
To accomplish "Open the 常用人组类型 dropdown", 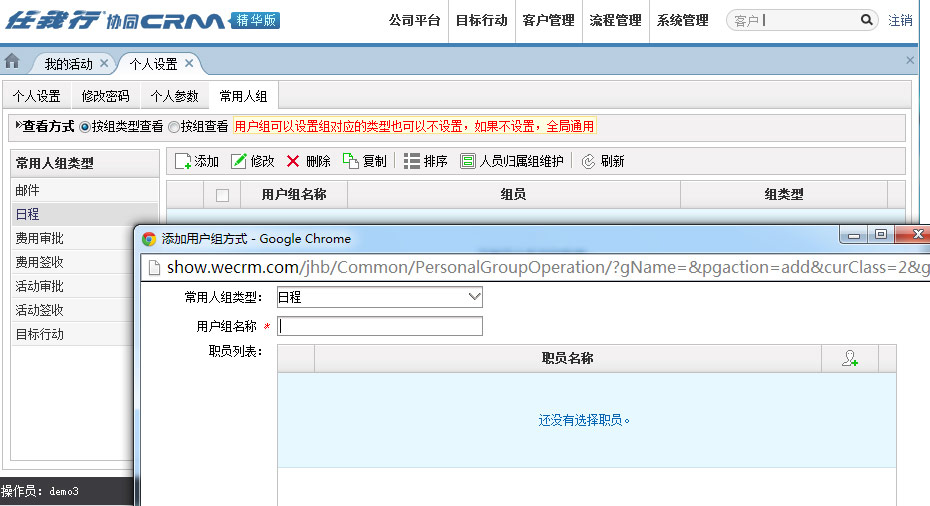I will [x=380, y=297].
